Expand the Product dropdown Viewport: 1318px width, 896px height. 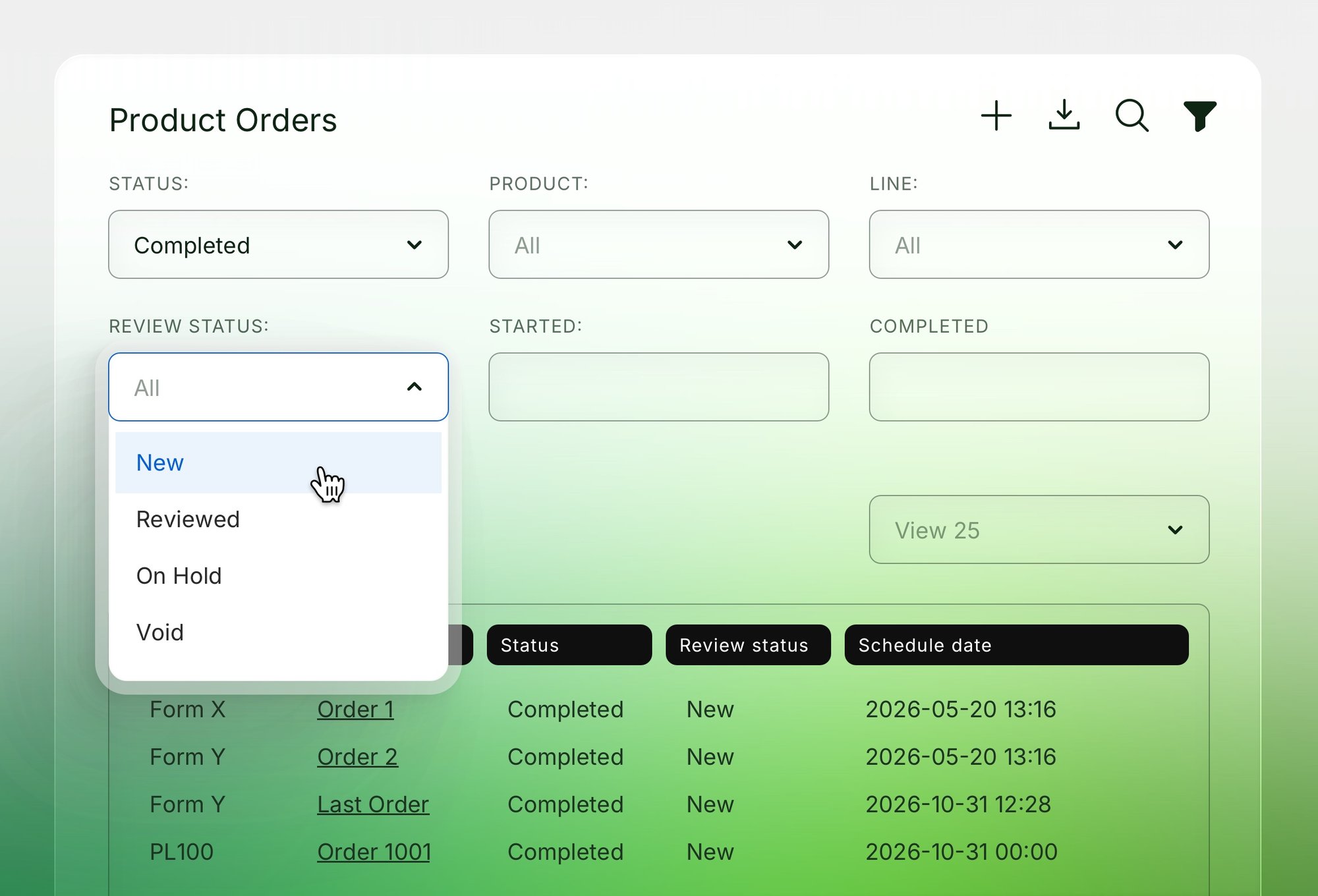658,244
